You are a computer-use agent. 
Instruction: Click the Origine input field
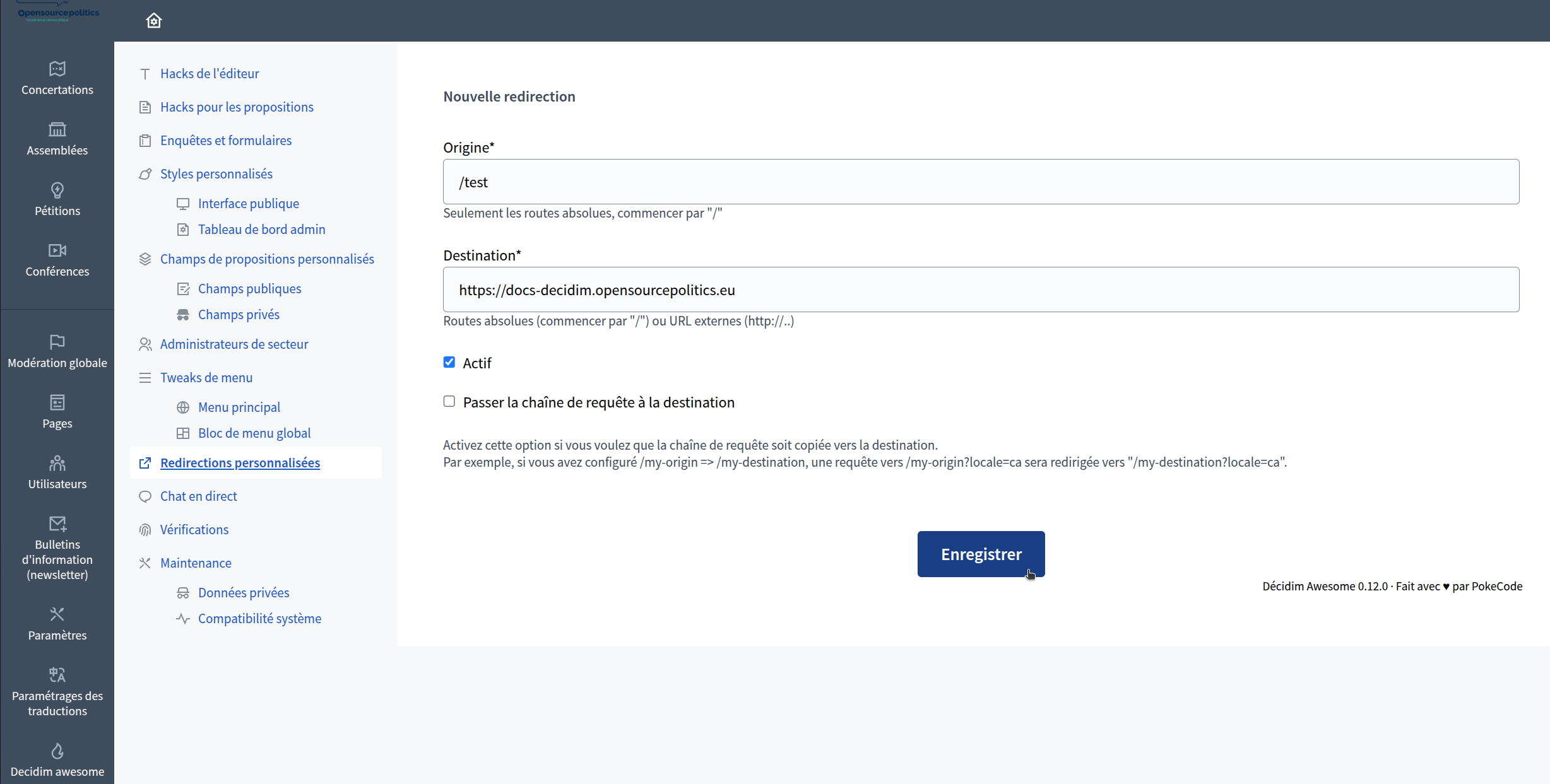[981, 182]
